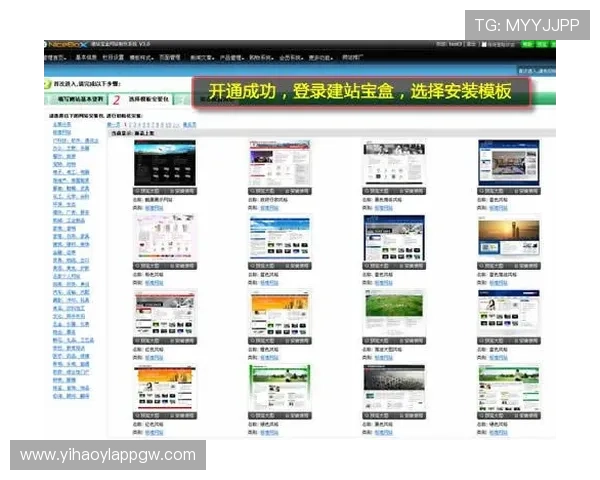Open the 网站推广 menu item

[x=352, y=58]
